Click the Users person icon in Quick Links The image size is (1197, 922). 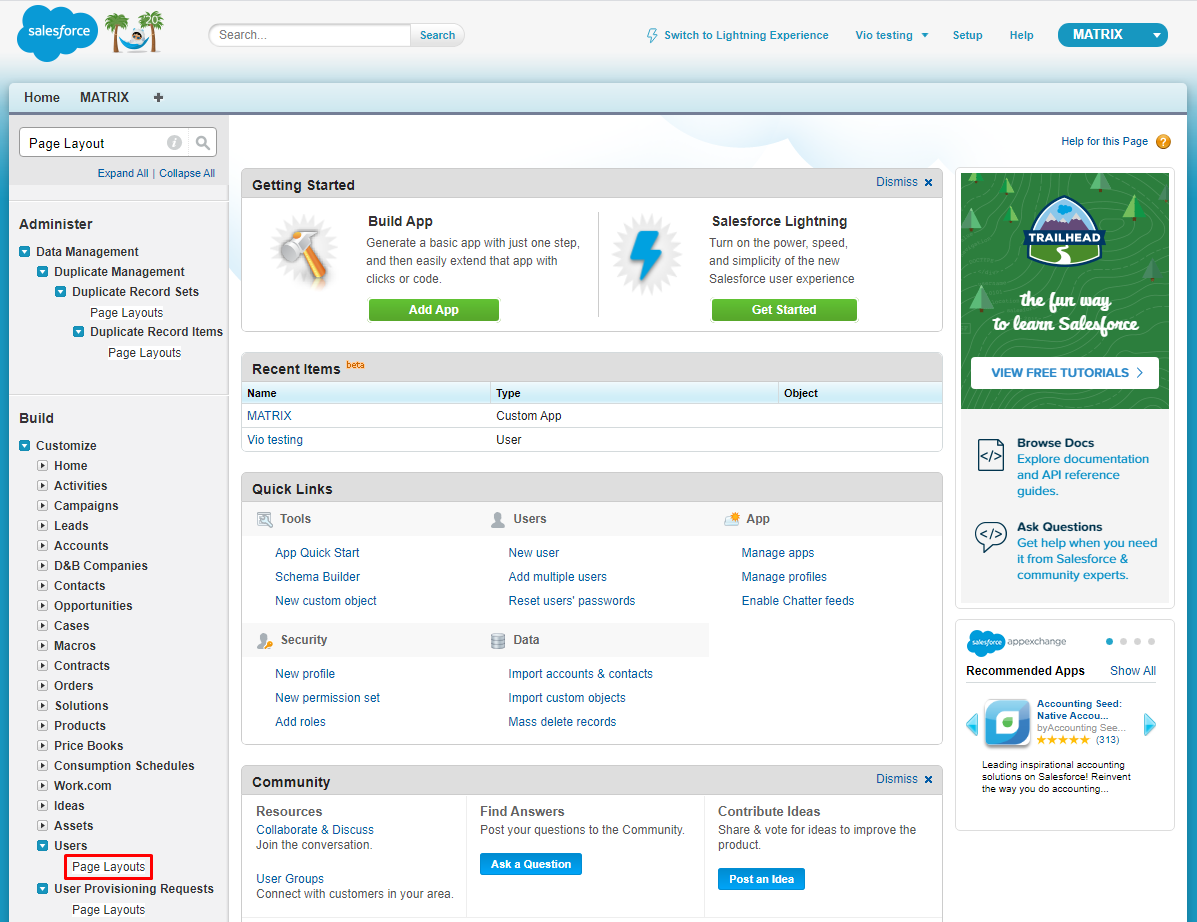498,519
